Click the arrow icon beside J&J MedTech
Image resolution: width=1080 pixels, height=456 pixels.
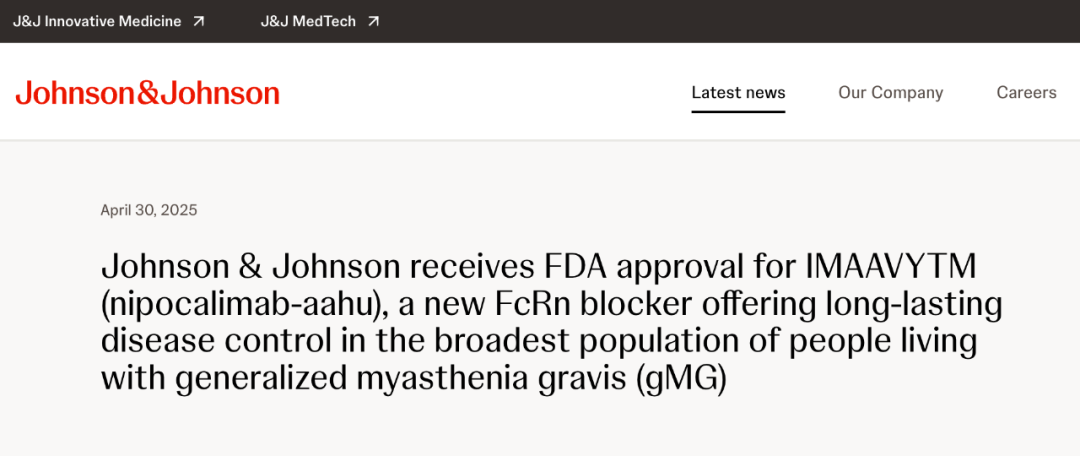click(373, 21)
